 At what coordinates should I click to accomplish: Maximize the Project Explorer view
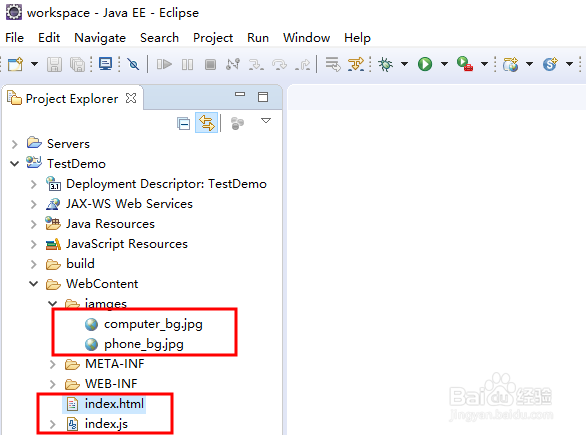pyautogui.click(x=263, y=97)
